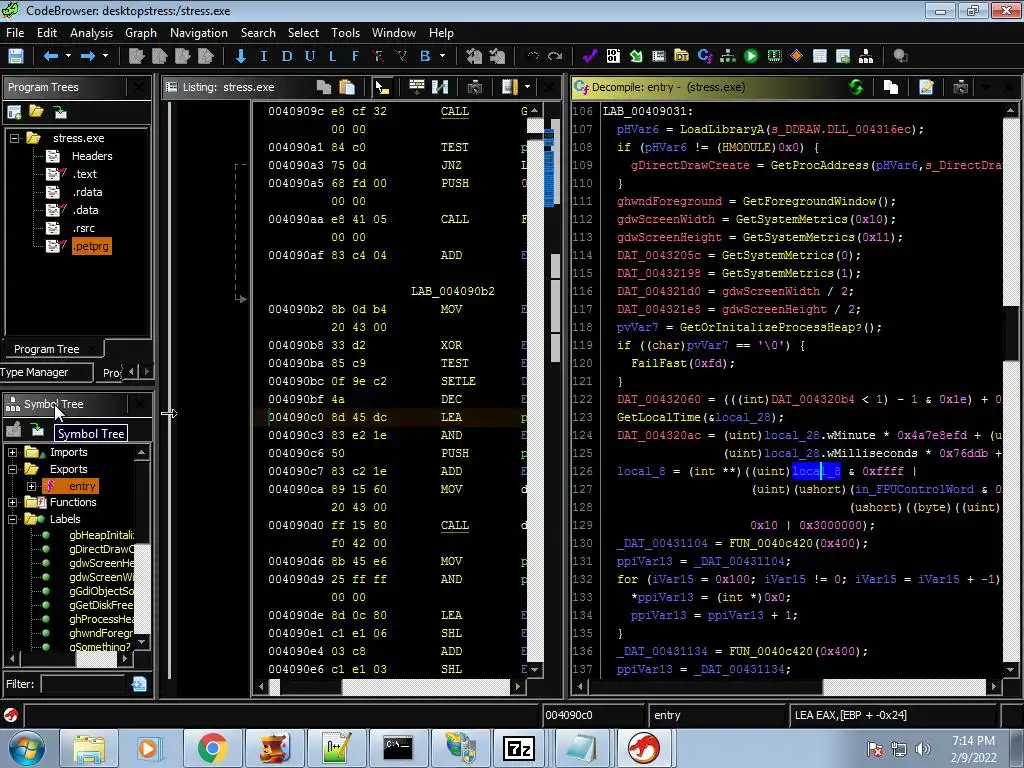
Task: Open the Memory Map chip icon
Action: [x=774, y=56]
